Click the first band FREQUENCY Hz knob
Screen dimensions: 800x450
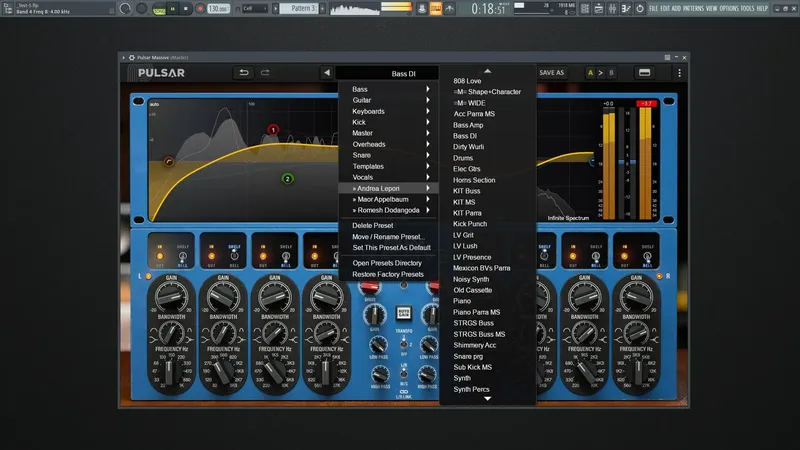pos(170,372)
